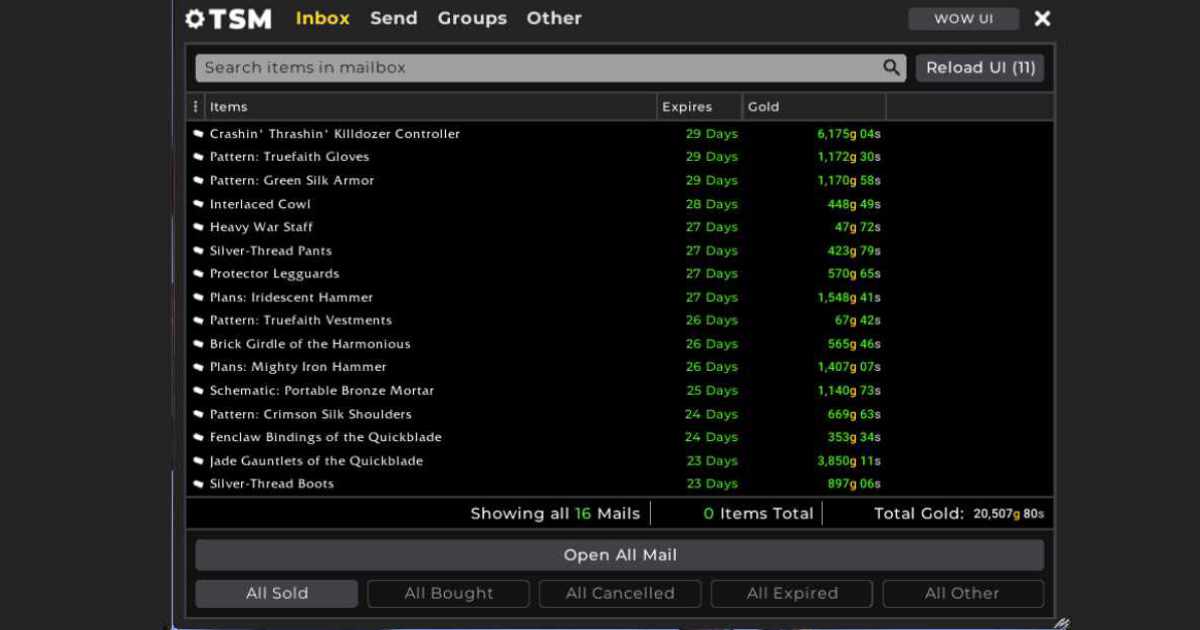
Task: Click the WOW UI button
Action: click(x=963, y=17)
